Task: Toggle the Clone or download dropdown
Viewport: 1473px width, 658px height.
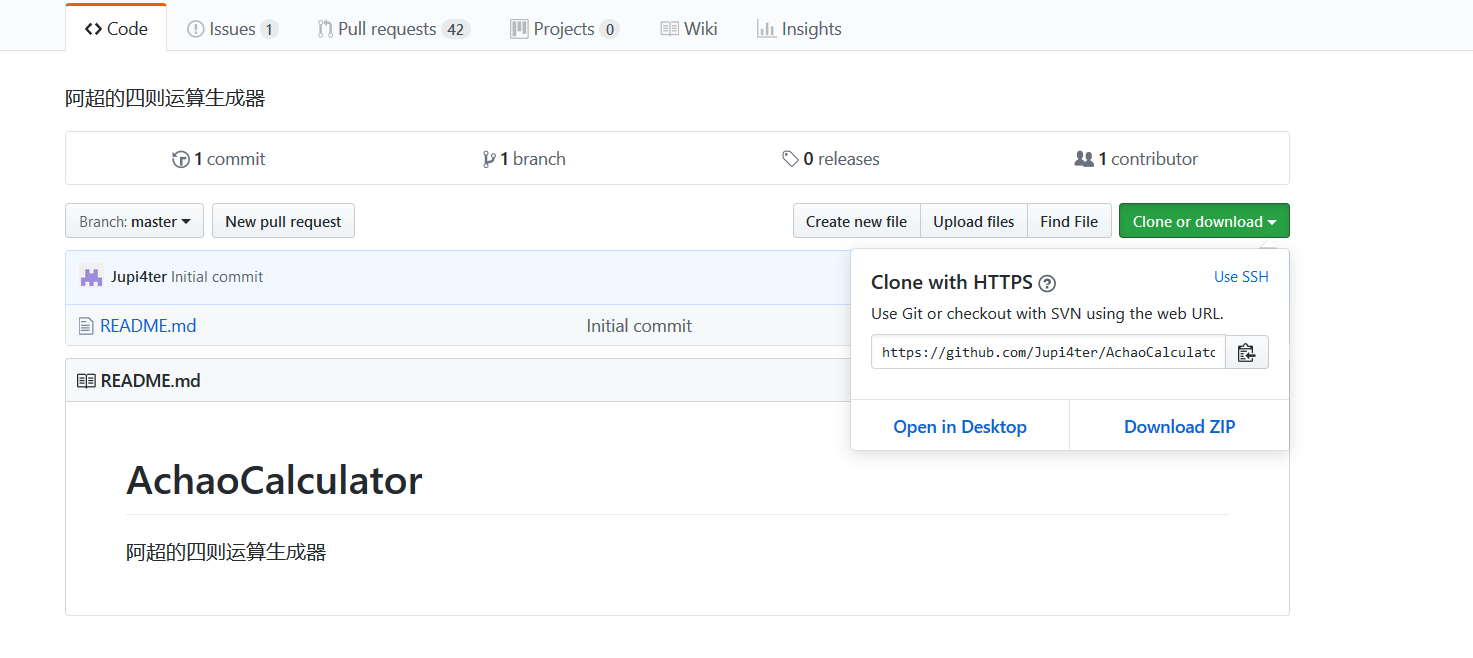Action: (1204, 221)
